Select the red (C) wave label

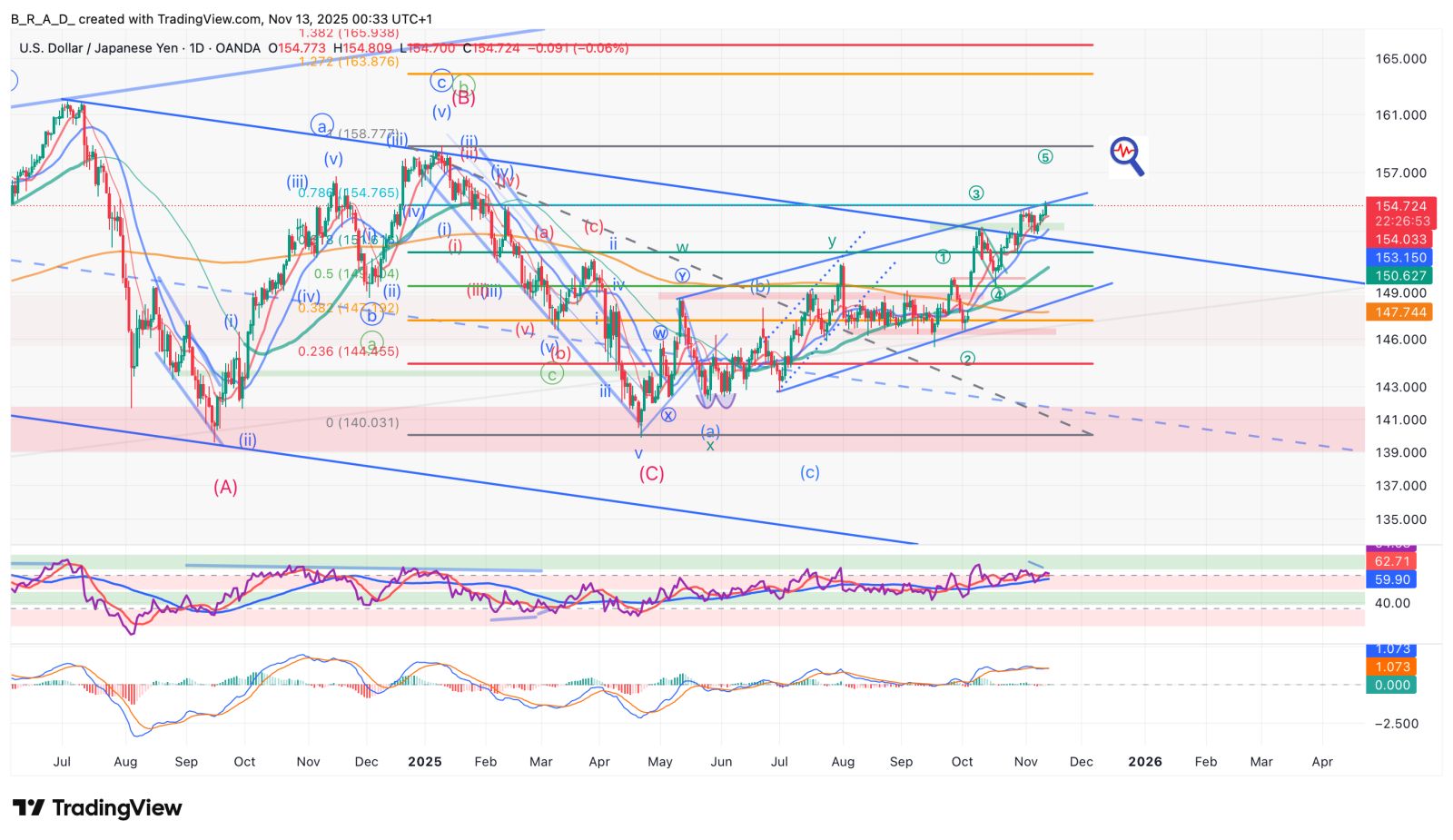tap(651, 474)
